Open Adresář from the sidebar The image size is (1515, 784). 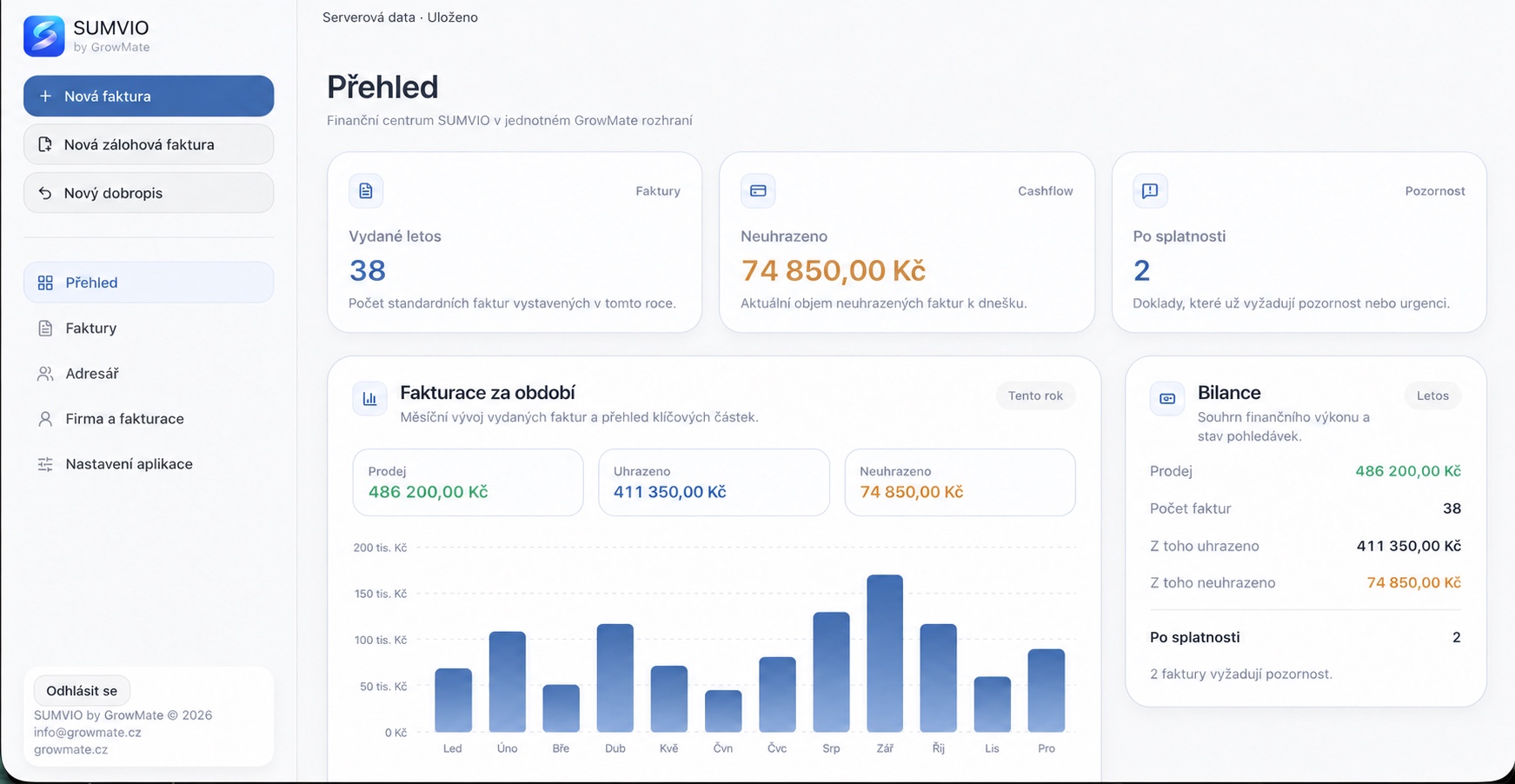point(149,374)
